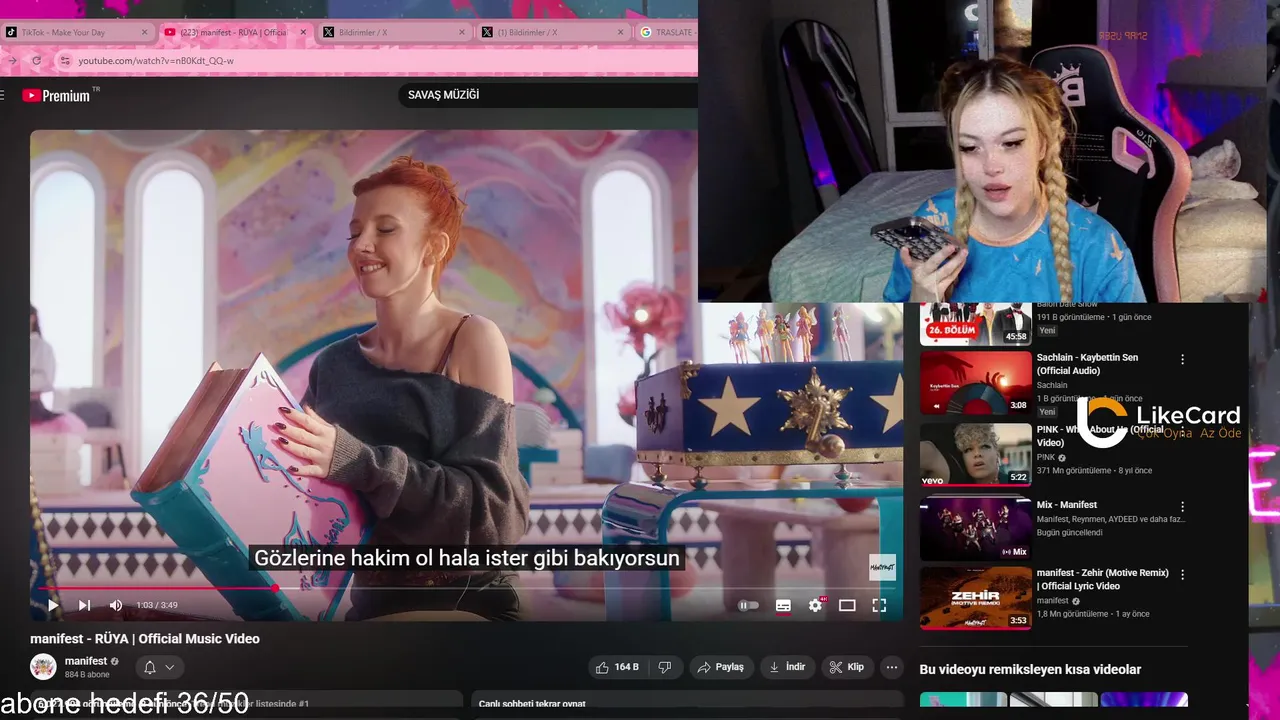Viewport: 1280px width, 720px height.
Task: Select the manifest - RÜYA browser tab
Action: pos(235,32)
